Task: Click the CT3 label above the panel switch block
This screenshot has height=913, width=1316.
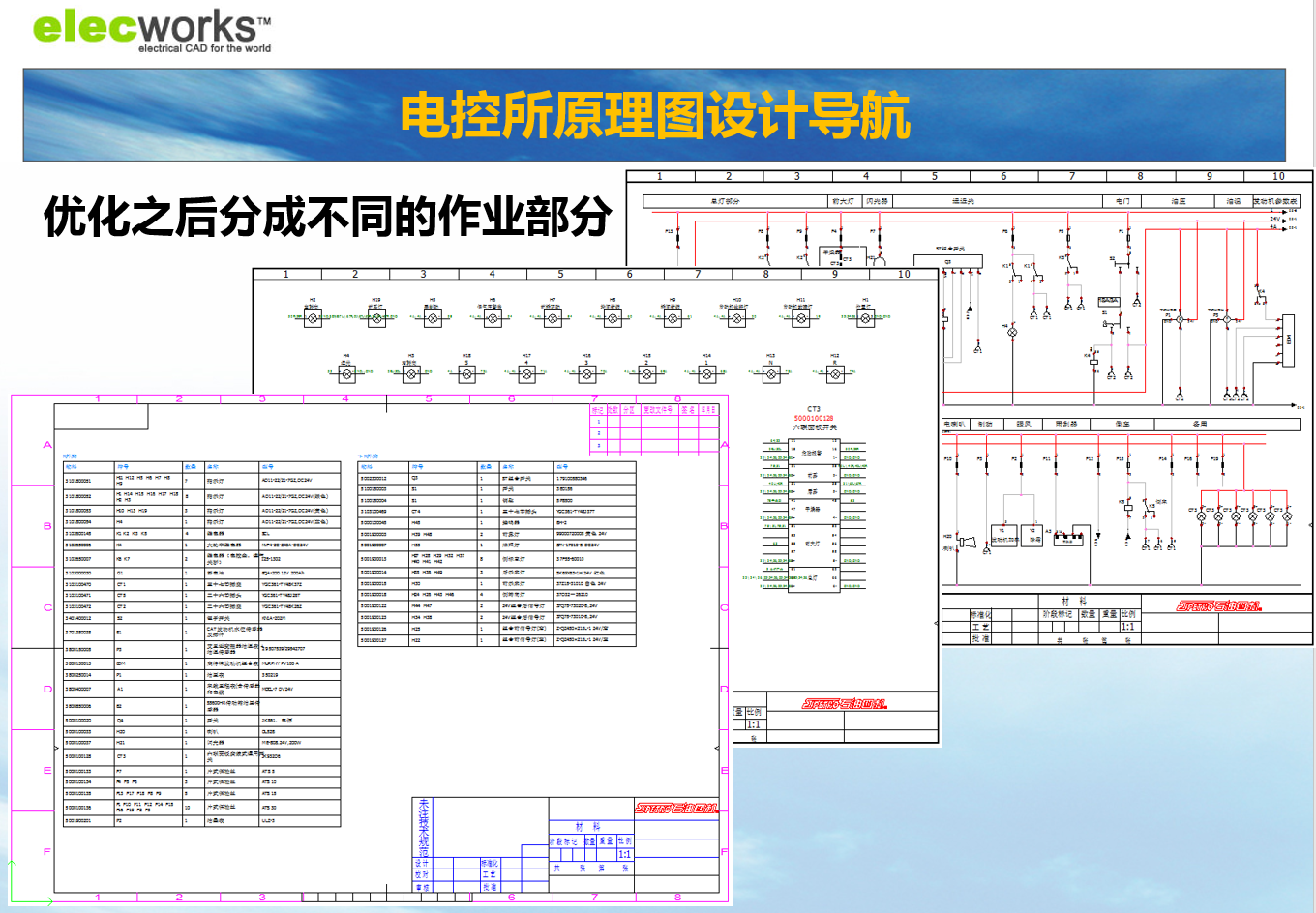Action: click(814, 409)
